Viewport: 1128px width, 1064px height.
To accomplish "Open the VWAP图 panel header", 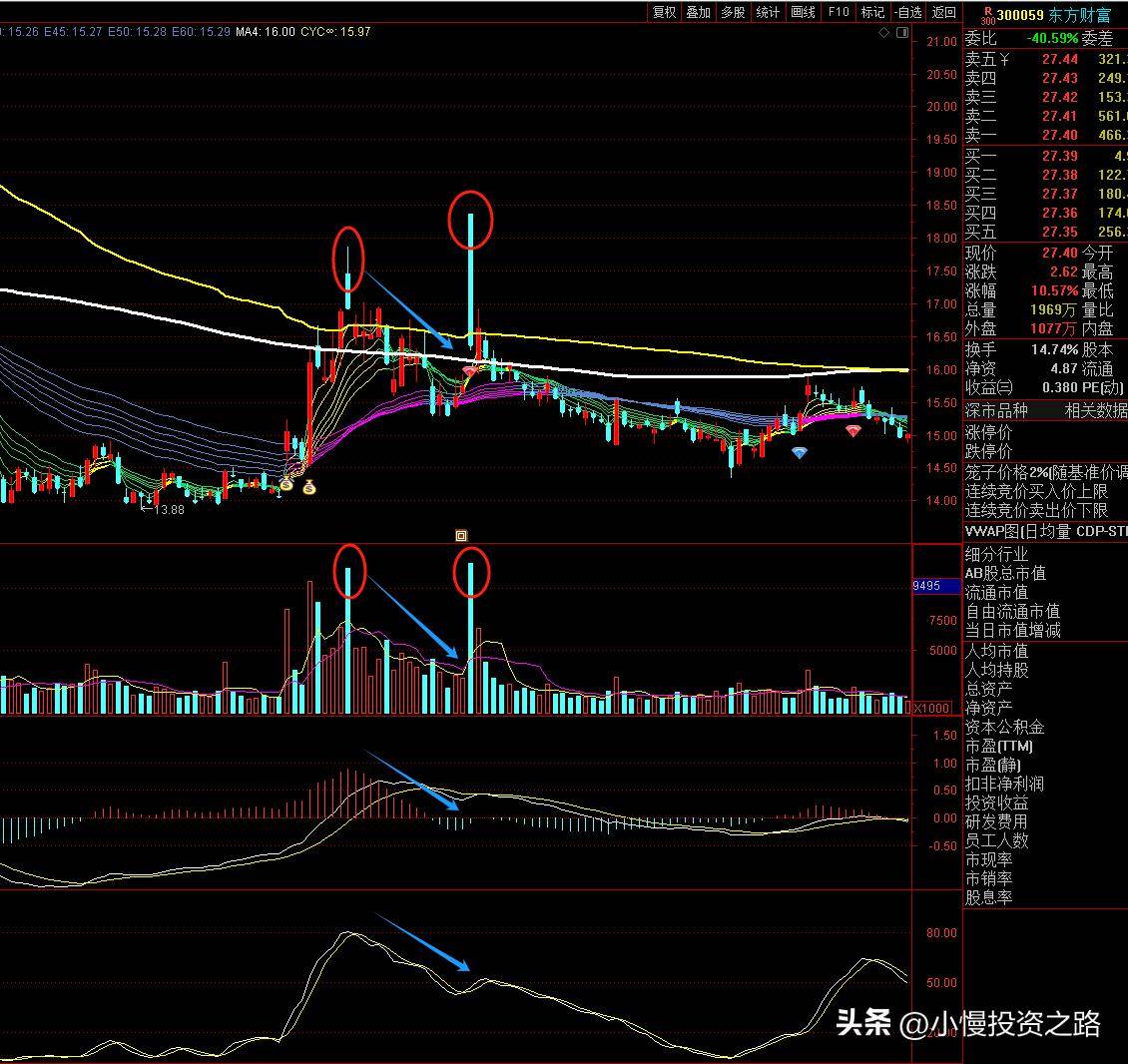I will click(x=1045, y=532).
